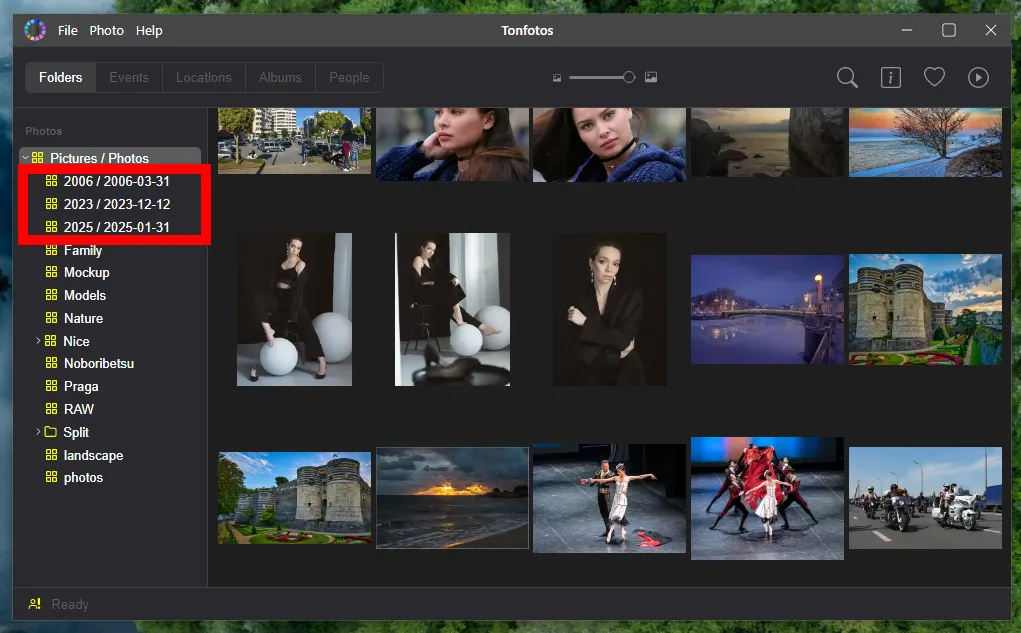The width and height of the screenshot is (1021, 633).
Task: Click the small thumbnail size icon
Action: pyautogui.click(x=556, y=77)
